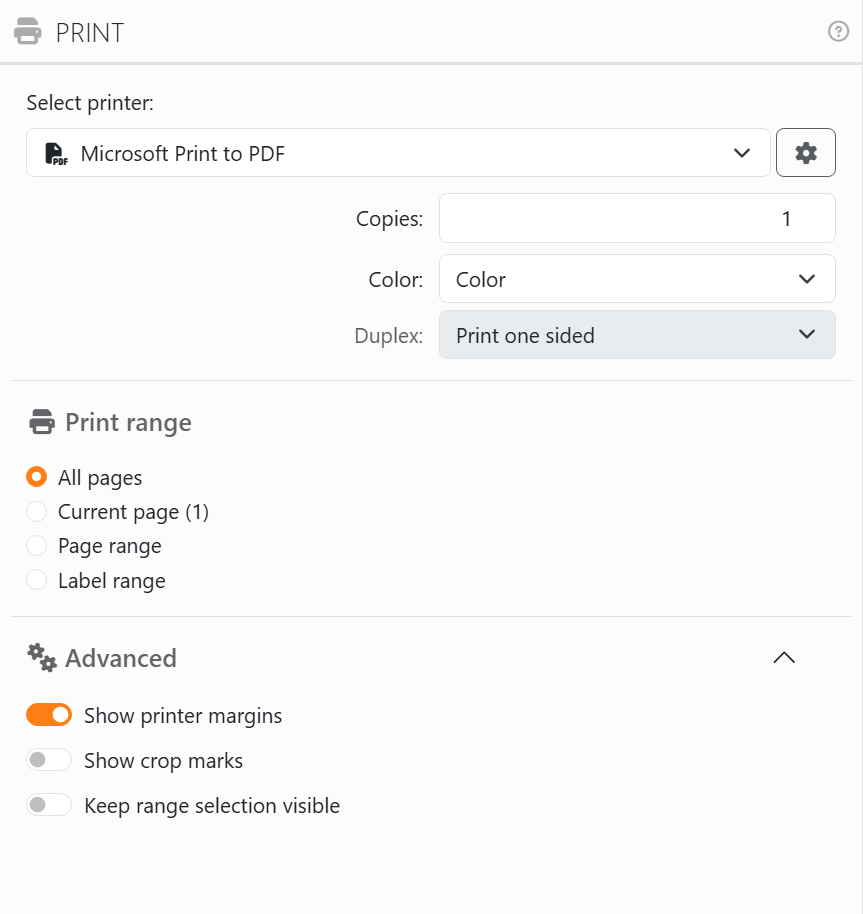The width and height of the screenshot is (863, 914).
Task: Click the Copies: label
Action: point(389,219)
